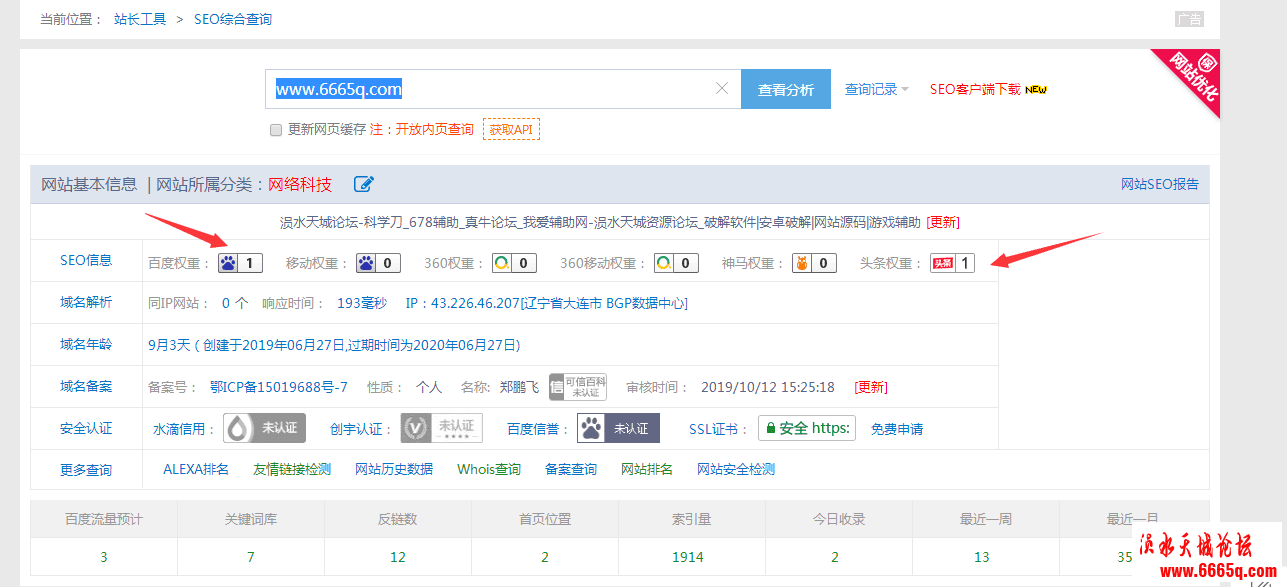Screen dimensions: 1287x587
Task: Click the mobile weight paw badge
Action: click(x=378, y=263)
